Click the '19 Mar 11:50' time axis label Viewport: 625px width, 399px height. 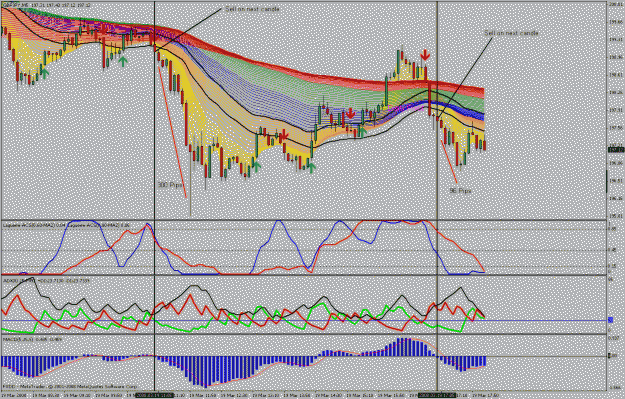pos(202,395)
